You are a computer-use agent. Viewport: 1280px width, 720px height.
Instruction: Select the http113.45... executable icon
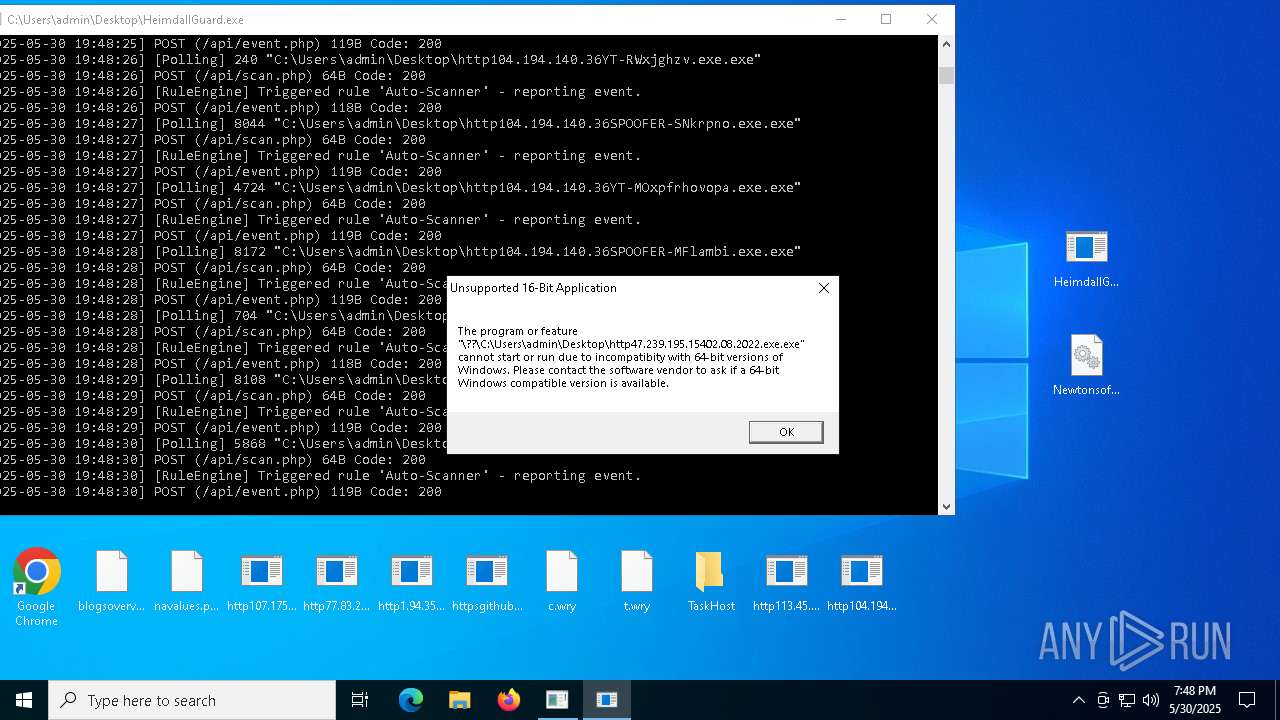(x=787, y=582)
